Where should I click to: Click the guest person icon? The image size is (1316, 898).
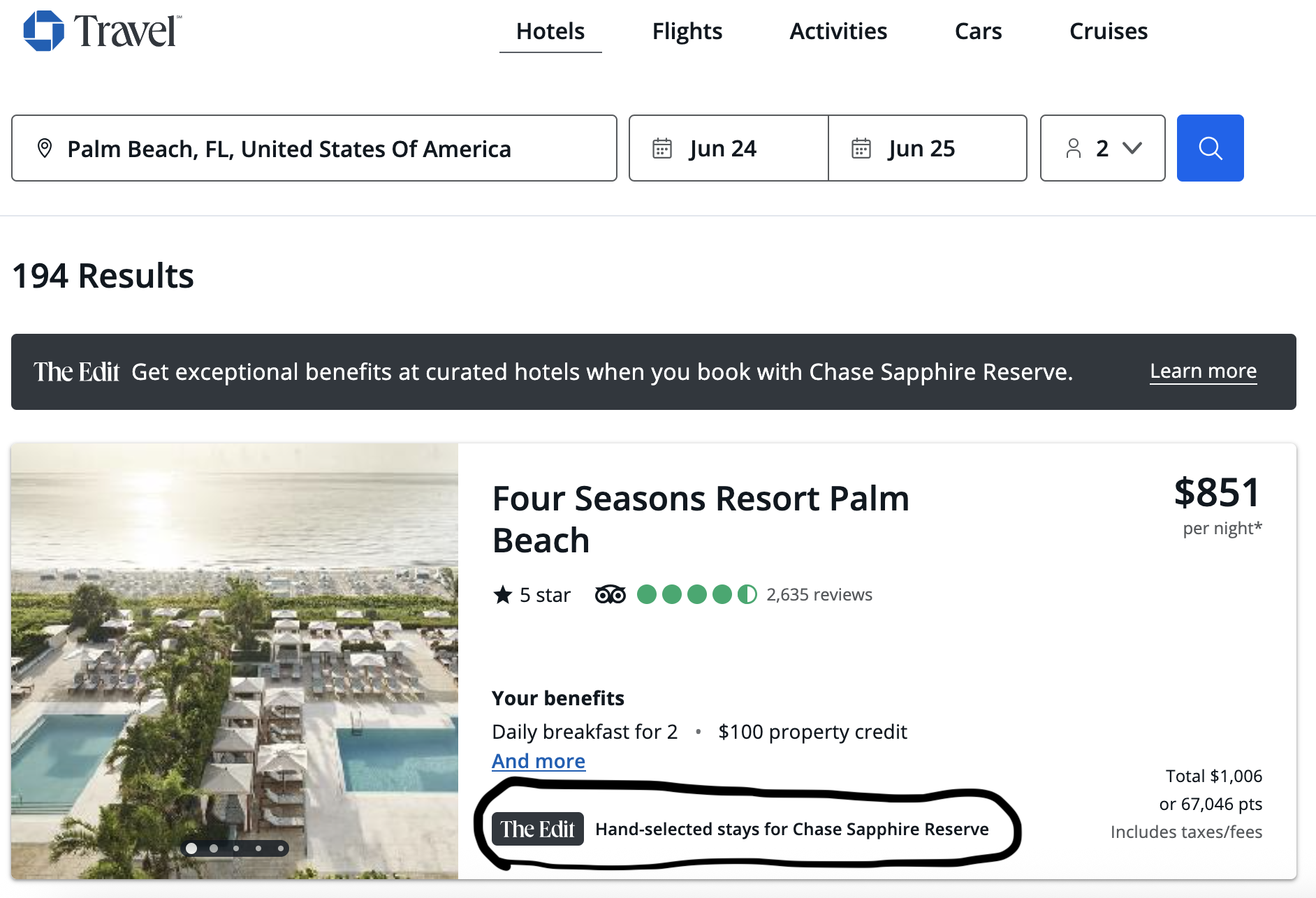coord(1073,148)
